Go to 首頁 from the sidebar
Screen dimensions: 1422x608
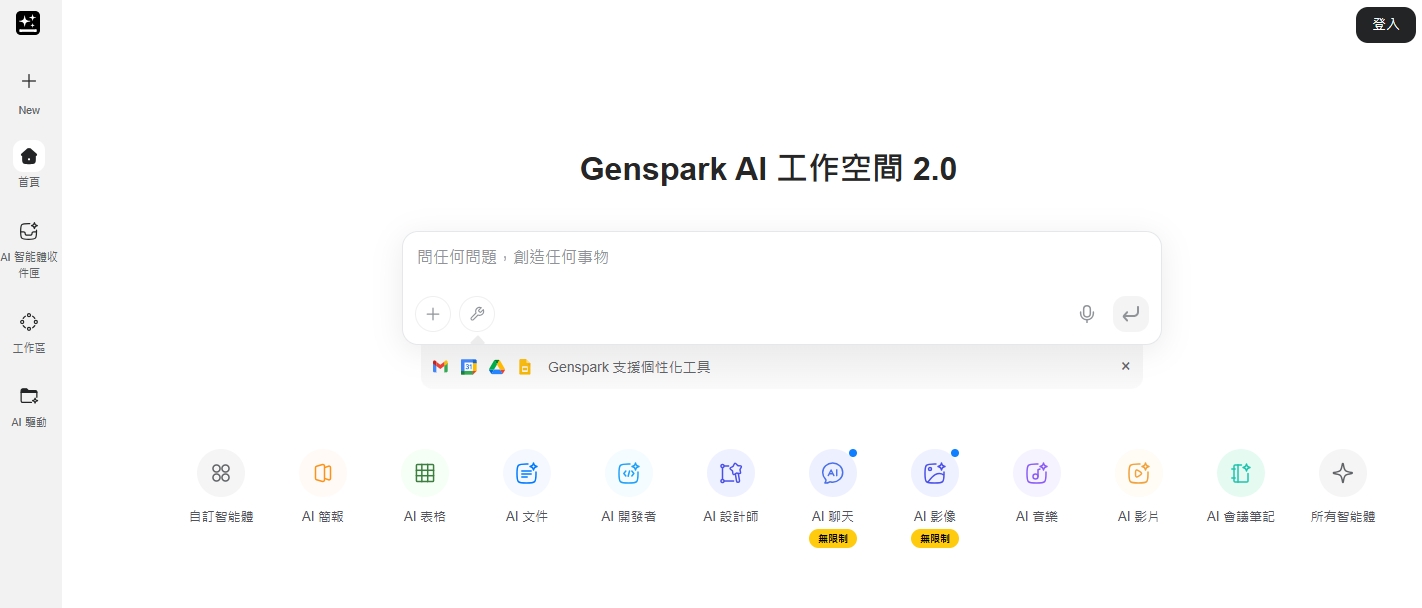pos(29,165)
